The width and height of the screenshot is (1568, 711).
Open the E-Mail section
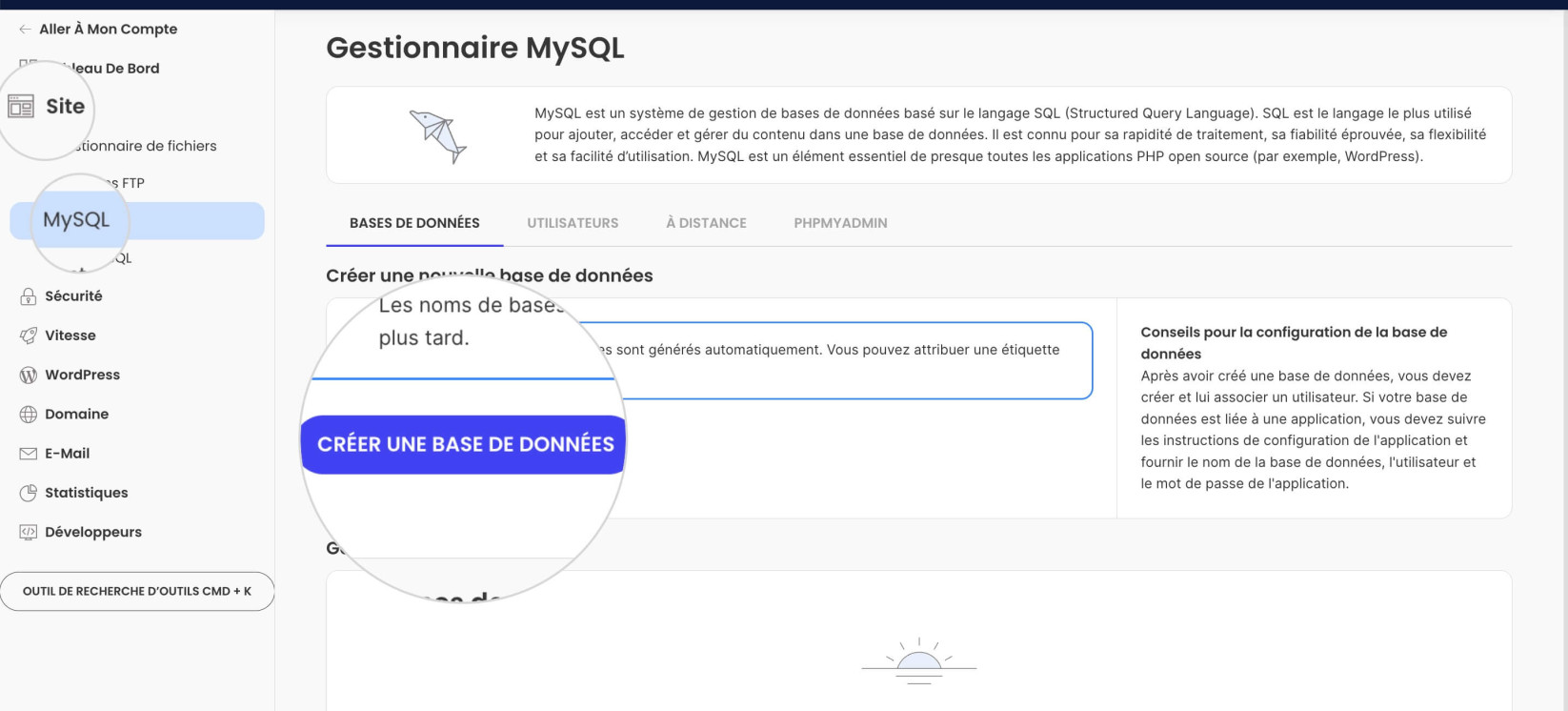pyautogui.click(x=68, y=454)
